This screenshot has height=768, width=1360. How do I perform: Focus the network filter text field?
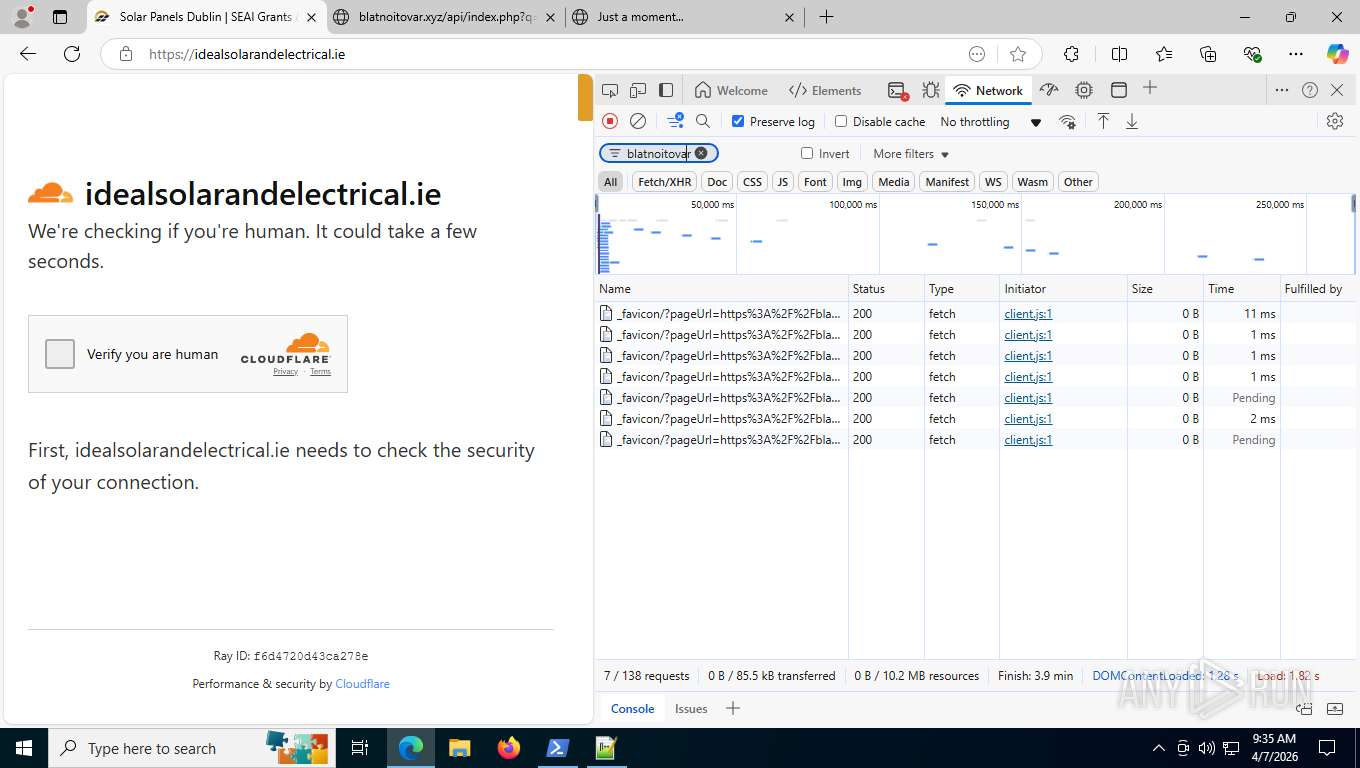(658, 153)
